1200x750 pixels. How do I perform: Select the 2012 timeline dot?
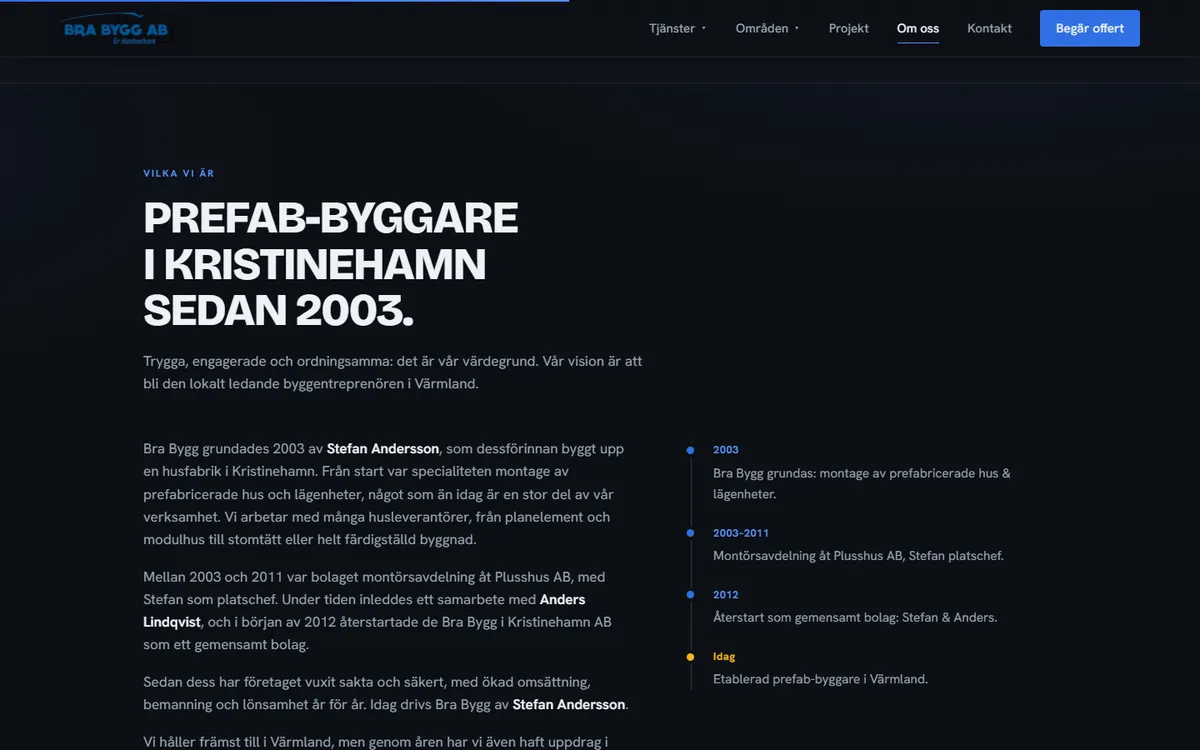(x=690, y=595)
